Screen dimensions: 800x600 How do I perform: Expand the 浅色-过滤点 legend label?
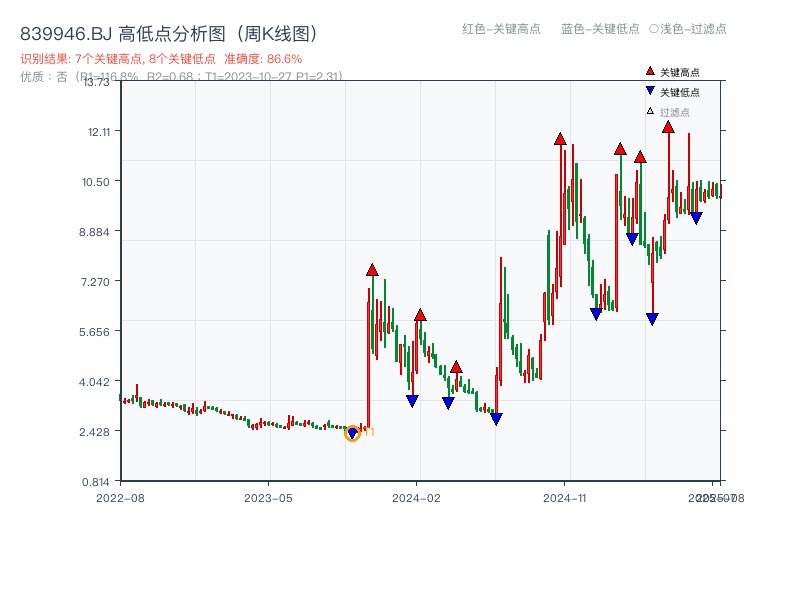[692, 29]
